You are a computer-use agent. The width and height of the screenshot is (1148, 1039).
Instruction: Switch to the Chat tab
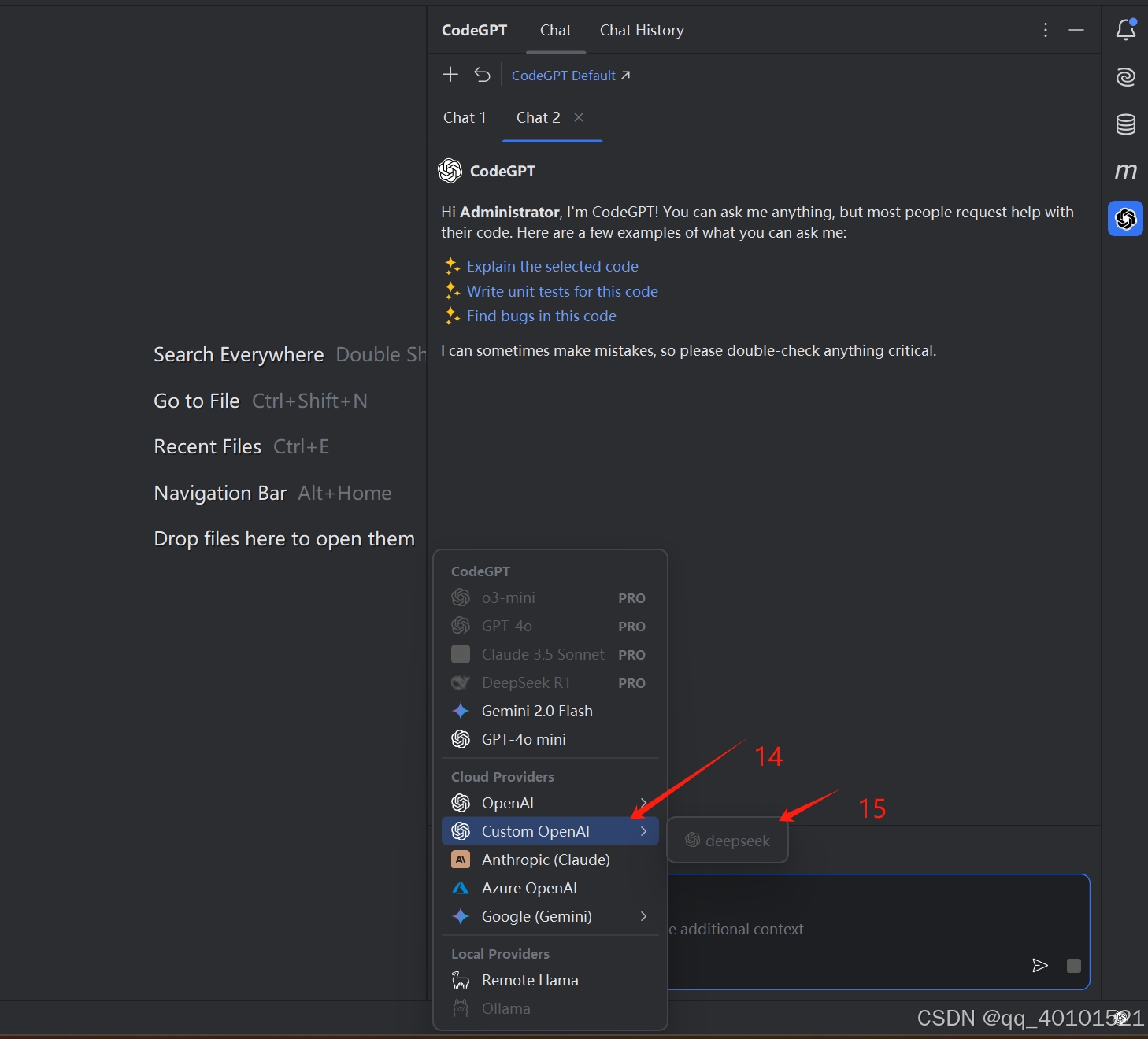(x=556, y=30)
